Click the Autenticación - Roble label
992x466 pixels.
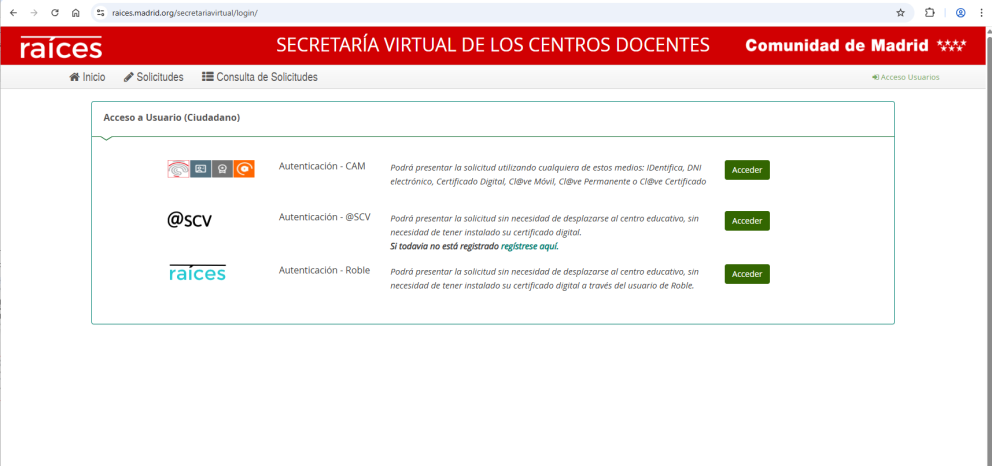click(x=325, y=270)
